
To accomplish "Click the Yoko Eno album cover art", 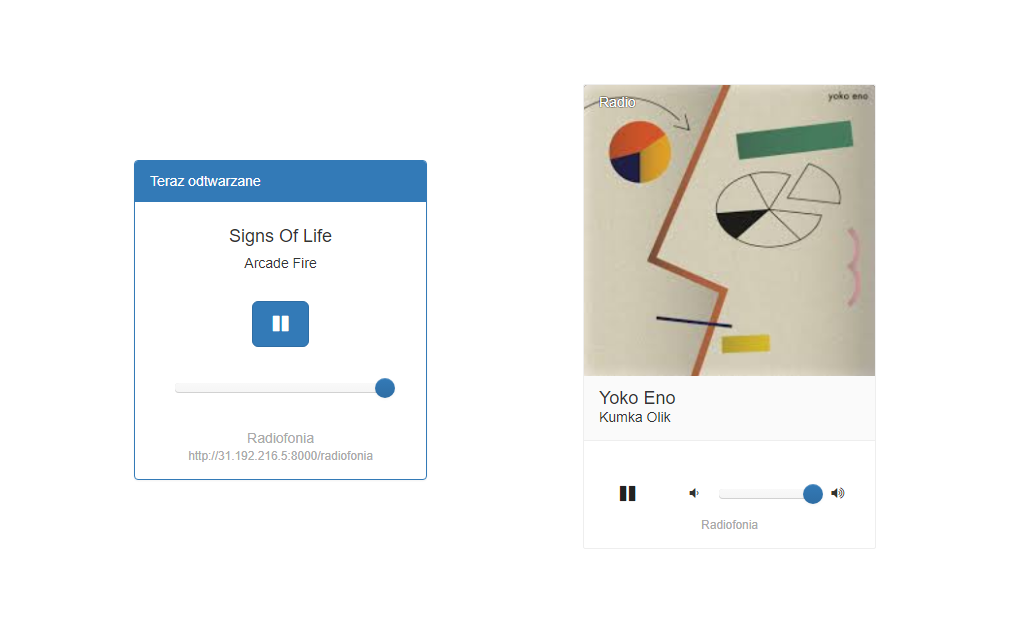I will (x=729, y=230).
